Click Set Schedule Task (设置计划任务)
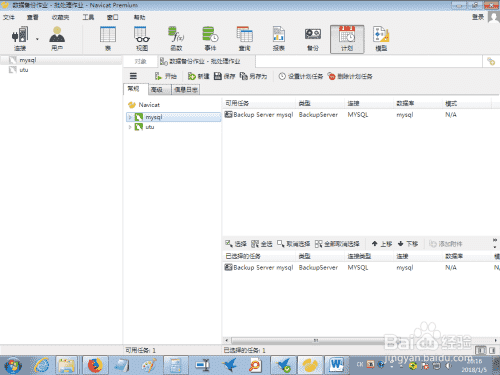Viewport: 500px width, 375px height. (301, 76)
